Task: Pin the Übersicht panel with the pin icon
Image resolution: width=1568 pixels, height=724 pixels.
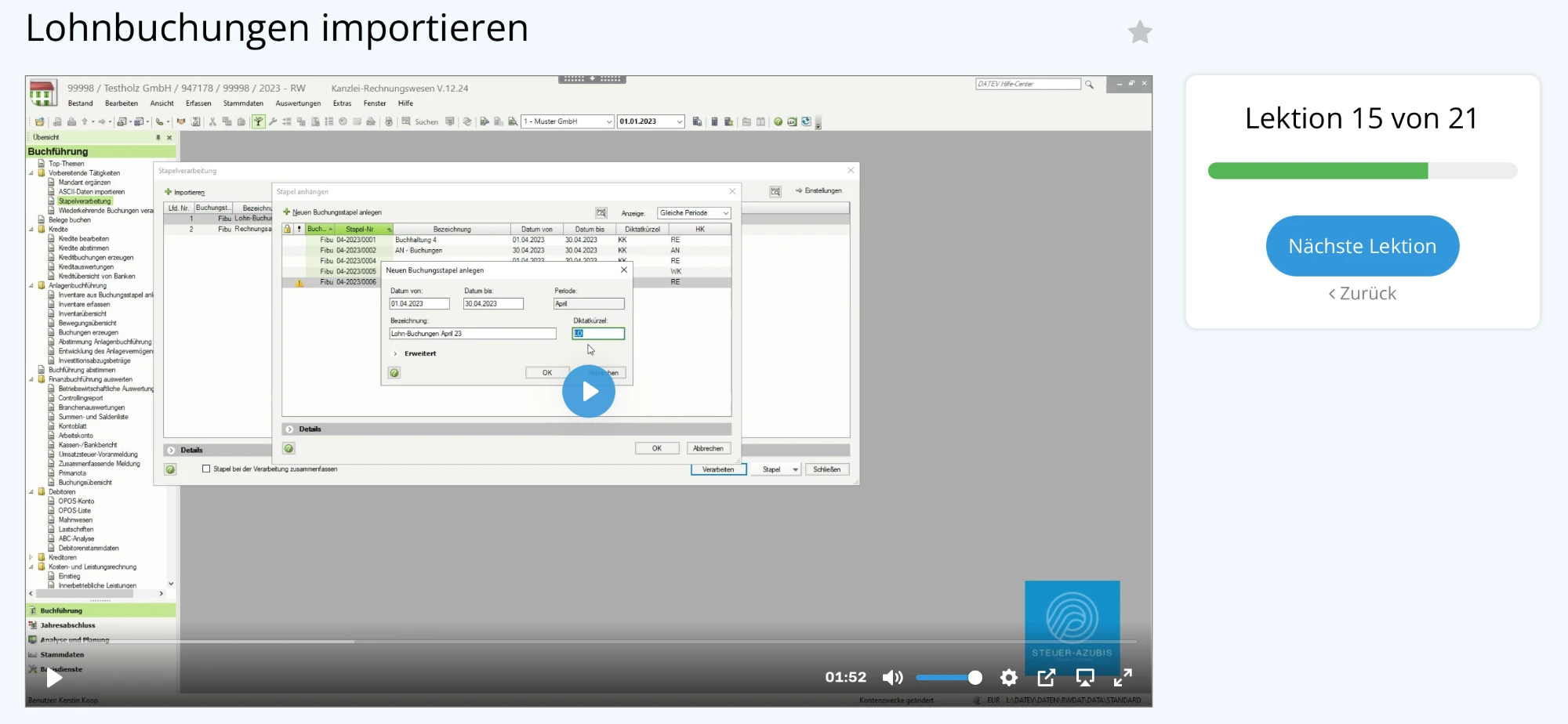Action: coord(158,137)
